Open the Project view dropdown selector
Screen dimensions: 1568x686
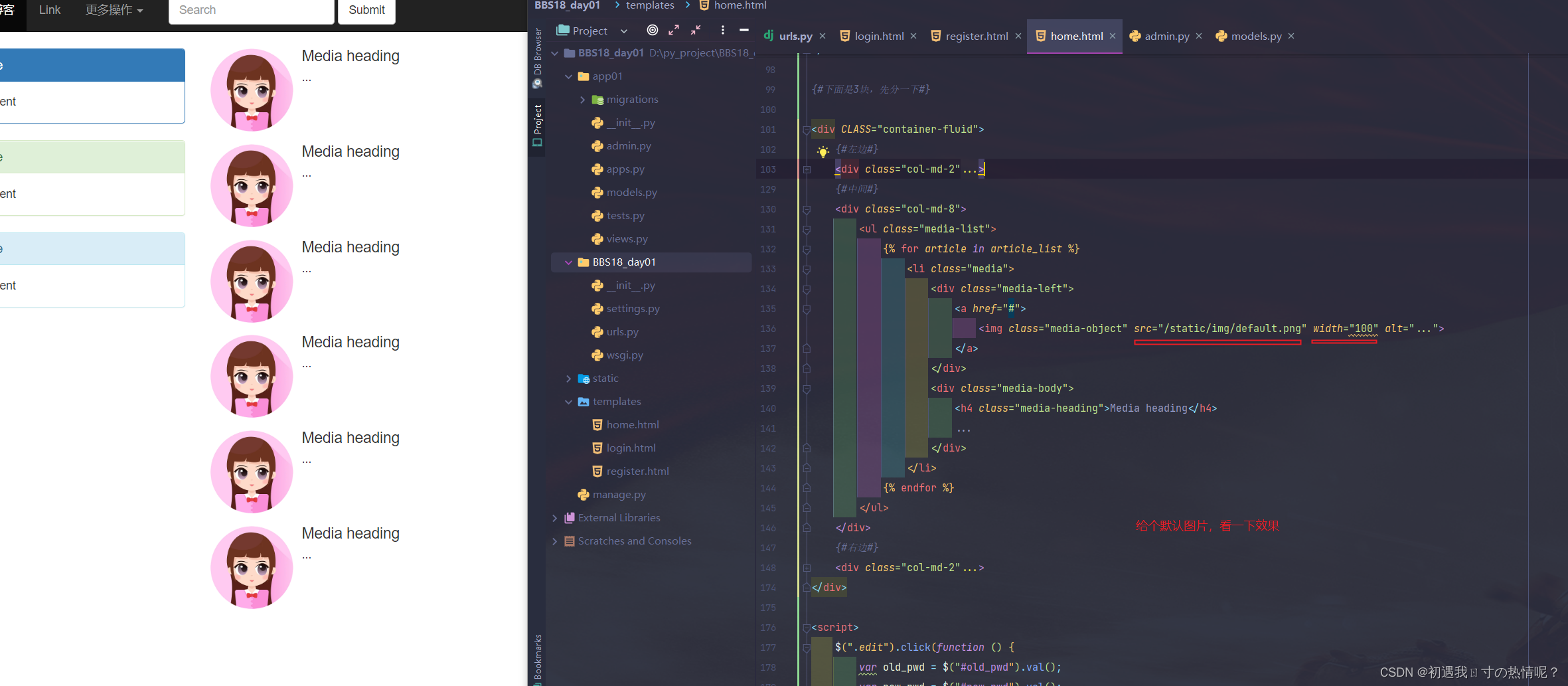[592, 31]
